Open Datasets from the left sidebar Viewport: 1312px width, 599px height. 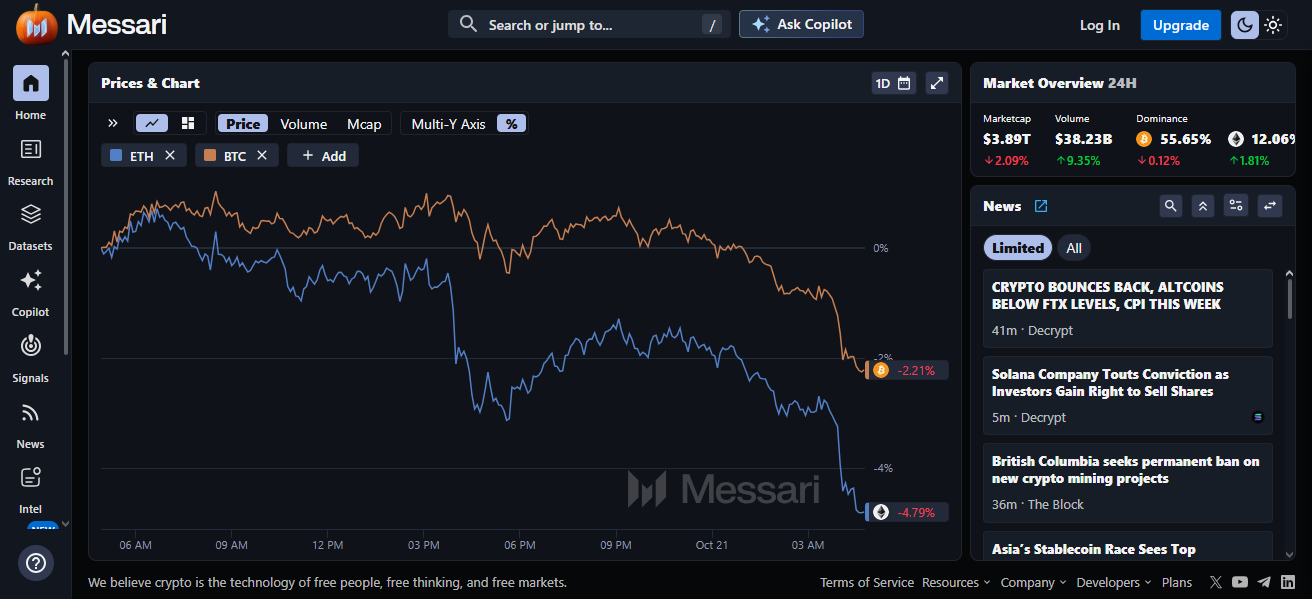click(x=30, y=225)
